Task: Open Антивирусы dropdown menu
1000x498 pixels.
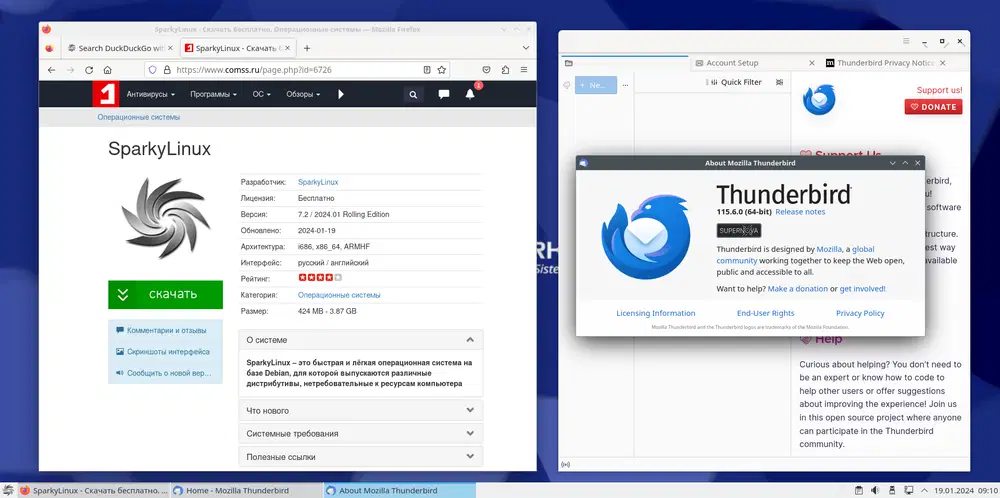Action: [151, 94]
